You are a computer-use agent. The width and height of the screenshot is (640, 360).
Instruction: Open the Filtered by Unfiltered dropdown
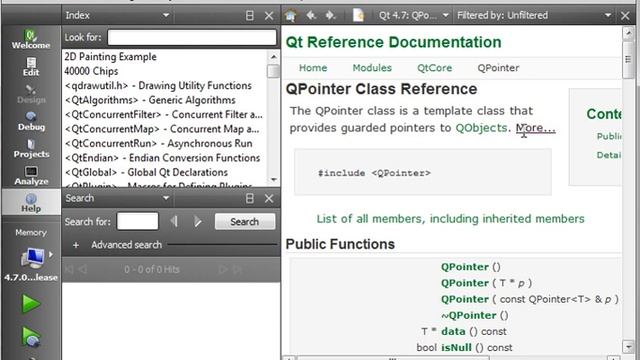point(534,16)
